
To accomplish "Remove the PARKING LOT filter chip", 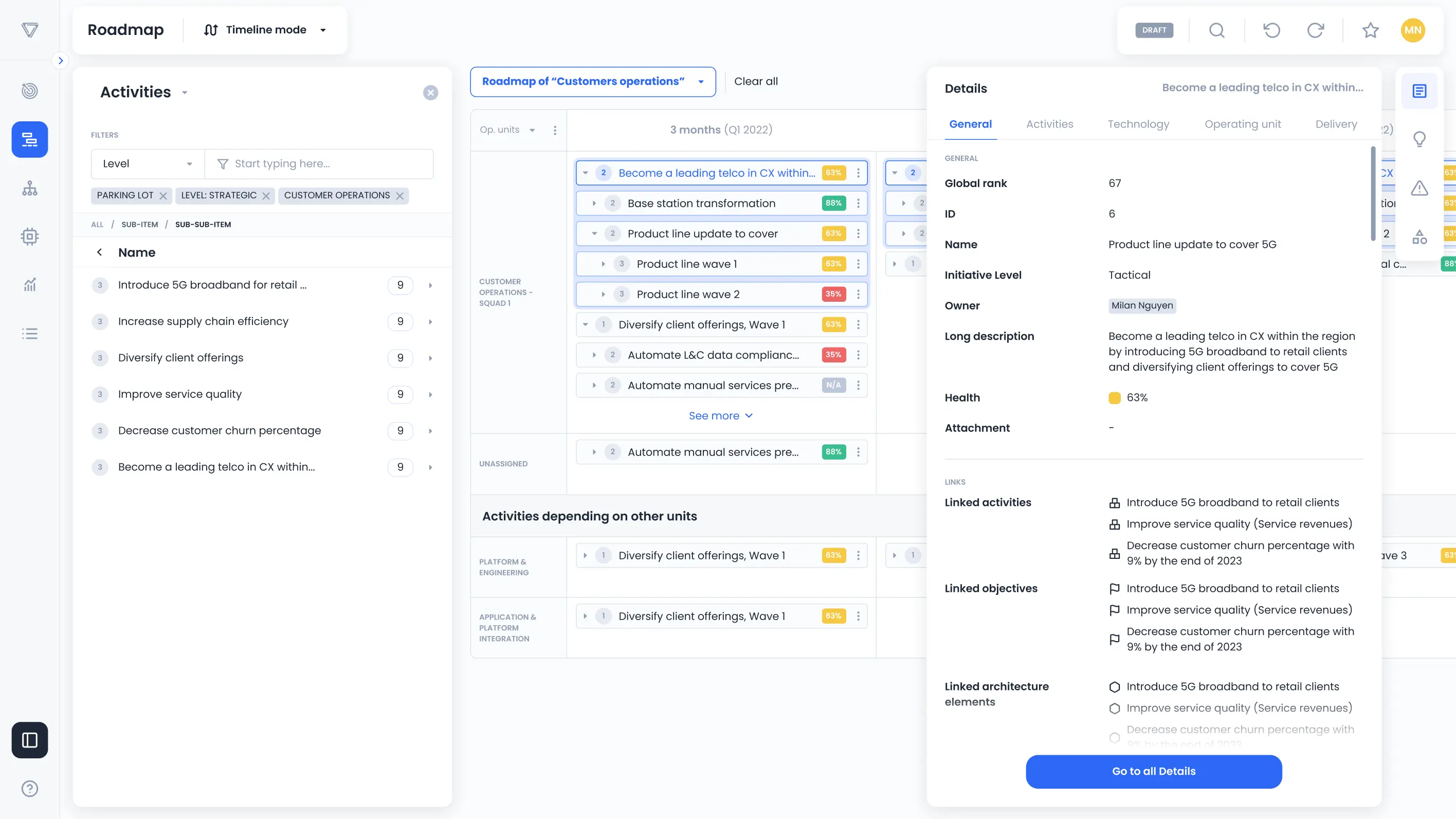I will point(163,195).
